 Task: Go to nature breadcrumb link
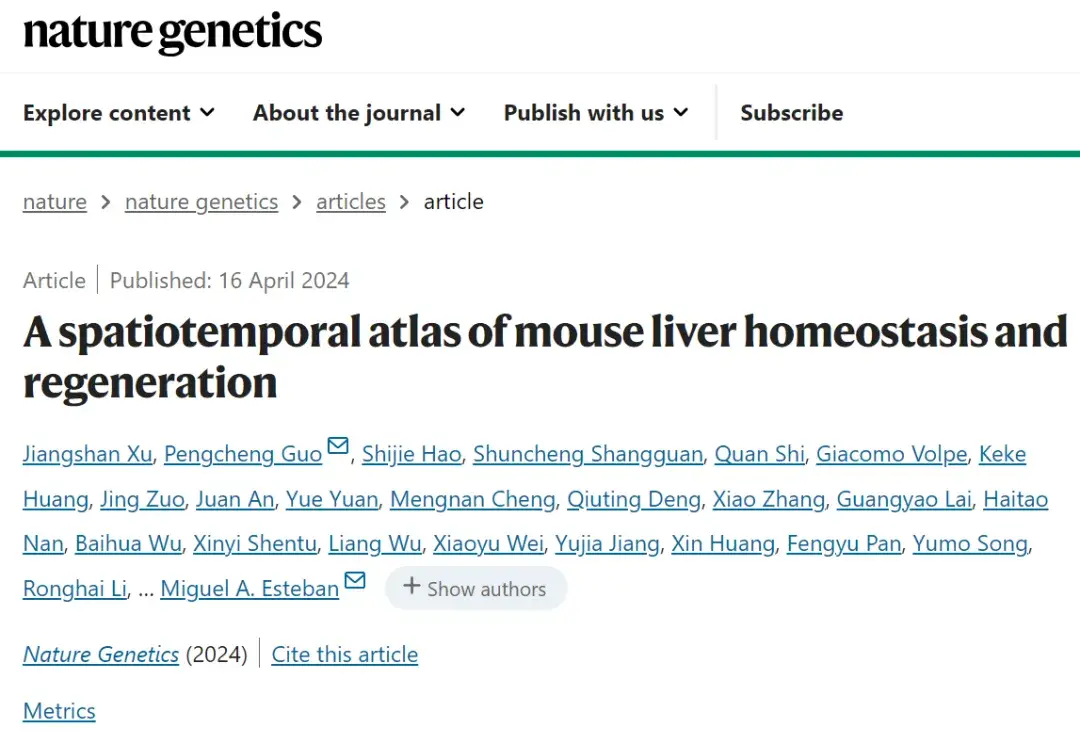click(x=54, y=202)
